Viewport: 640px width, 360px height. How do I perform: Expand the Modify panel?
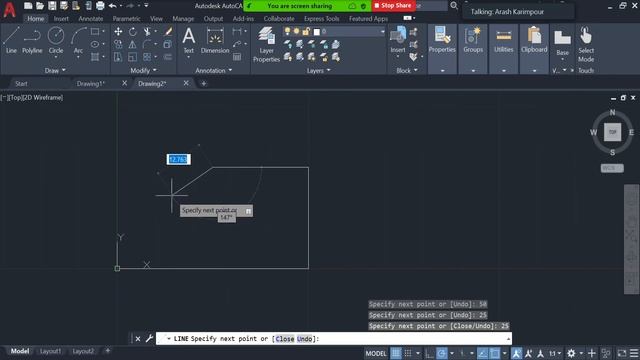(x=143, y=71)
